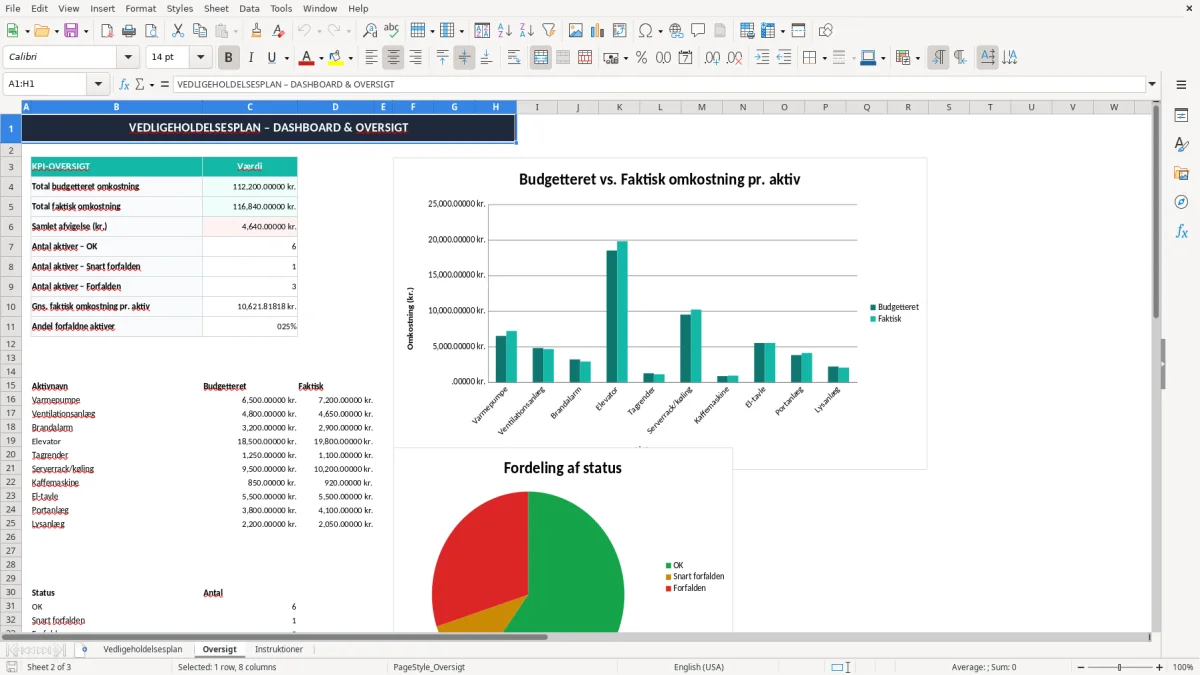The image size is (1200, 675).
Task: Apply the red font color swatch
Action: point(306,58)
